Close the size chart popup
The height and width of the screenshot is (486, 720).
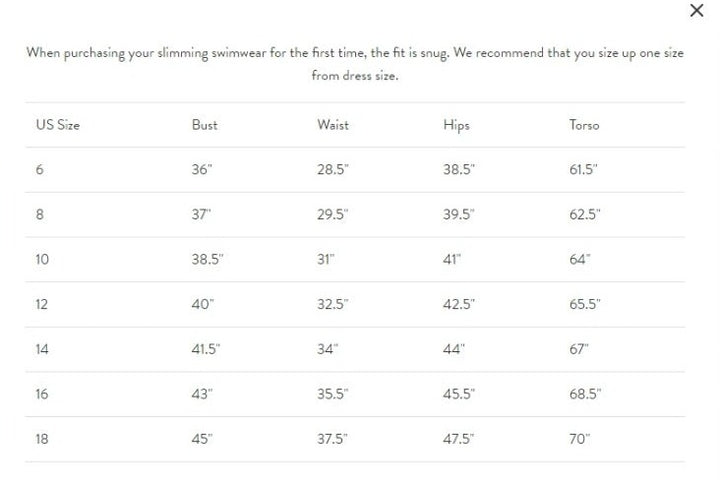697,11
